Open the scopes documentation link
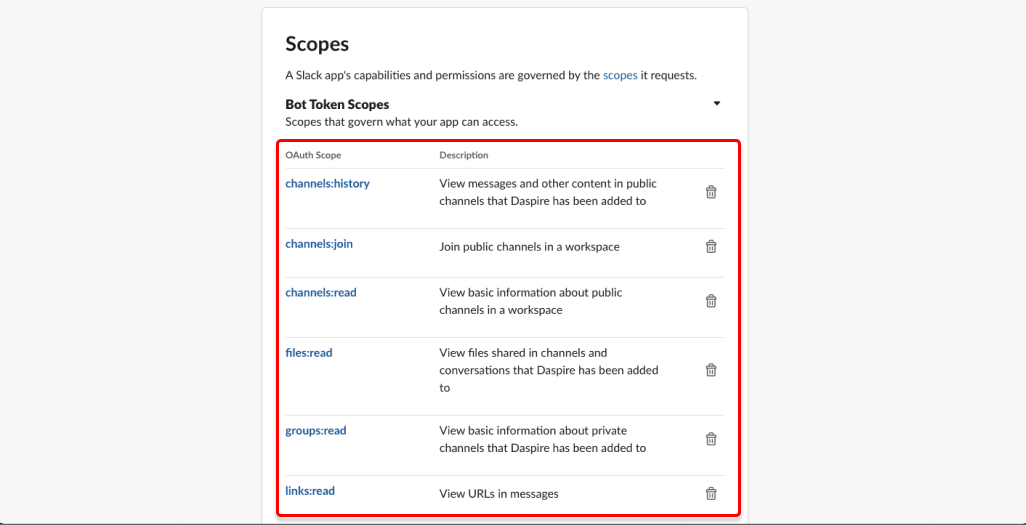 (620, 75)
